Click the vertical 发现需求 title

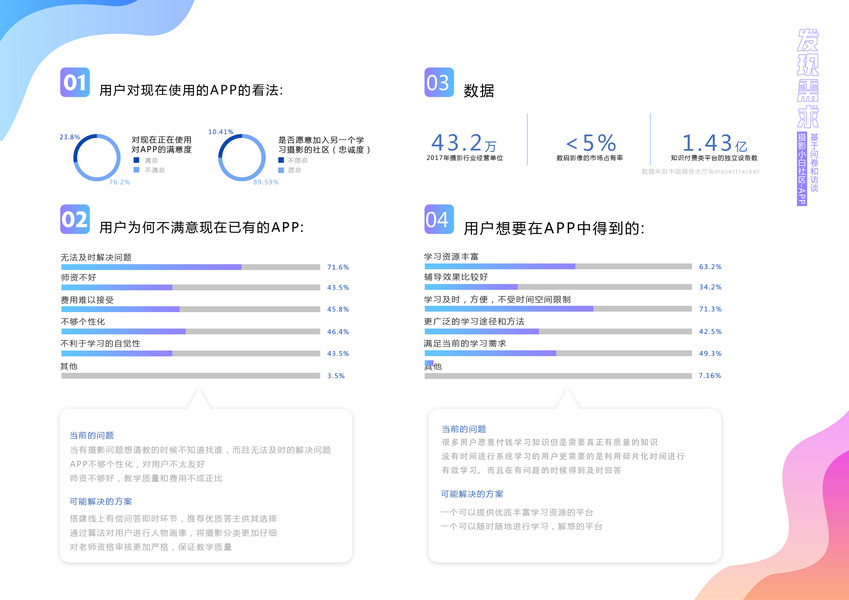point(808,78)
